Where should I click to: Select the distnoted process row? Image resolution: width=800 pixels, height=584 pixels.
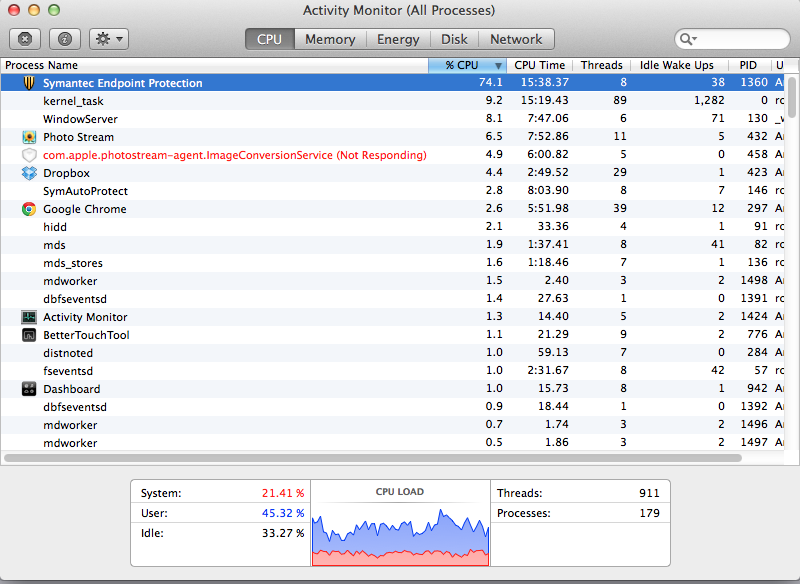click(x=393, y=353)
